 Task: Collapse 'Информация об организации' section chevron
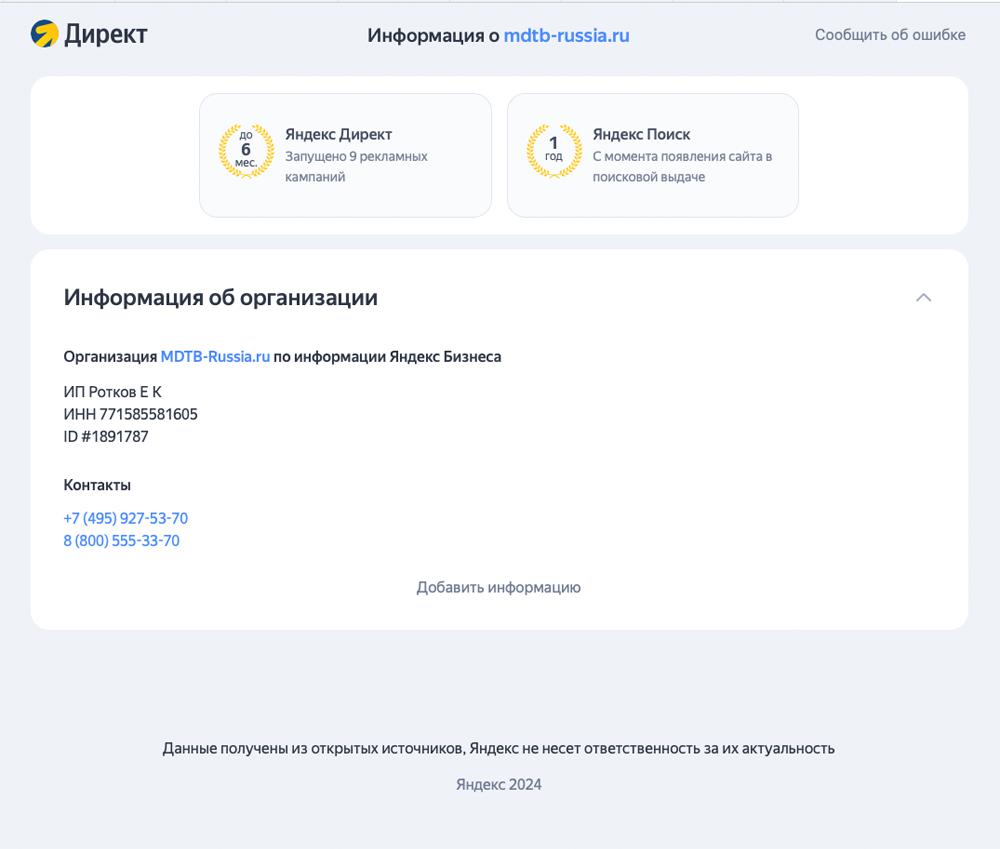(923, 297)
